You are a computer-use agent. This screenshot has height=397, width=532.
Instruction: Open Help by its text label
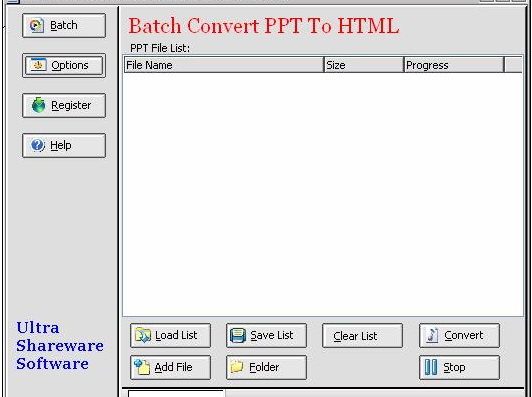(61, 145)
